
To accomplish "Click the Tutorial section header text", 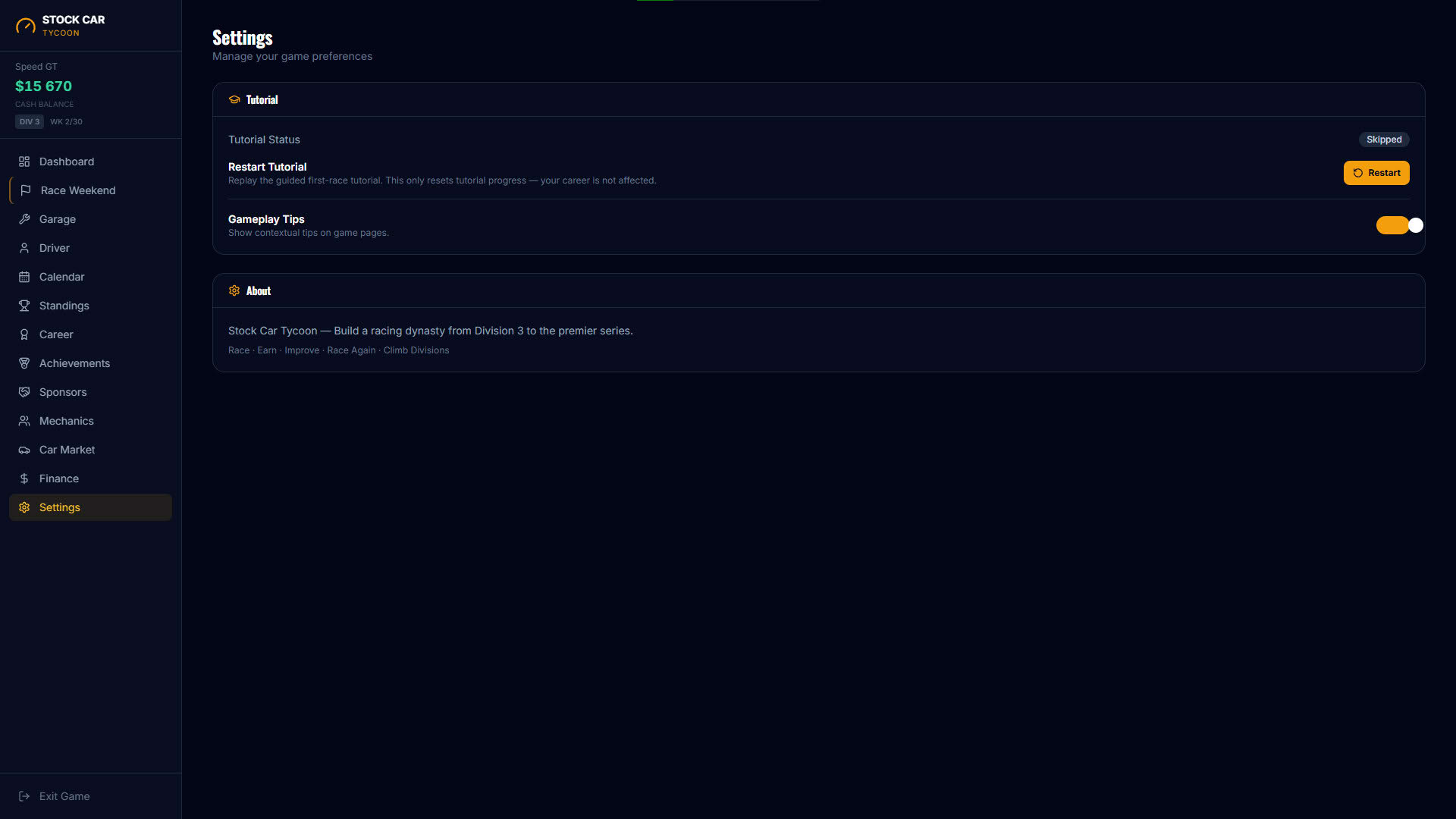I will point(262,99).
